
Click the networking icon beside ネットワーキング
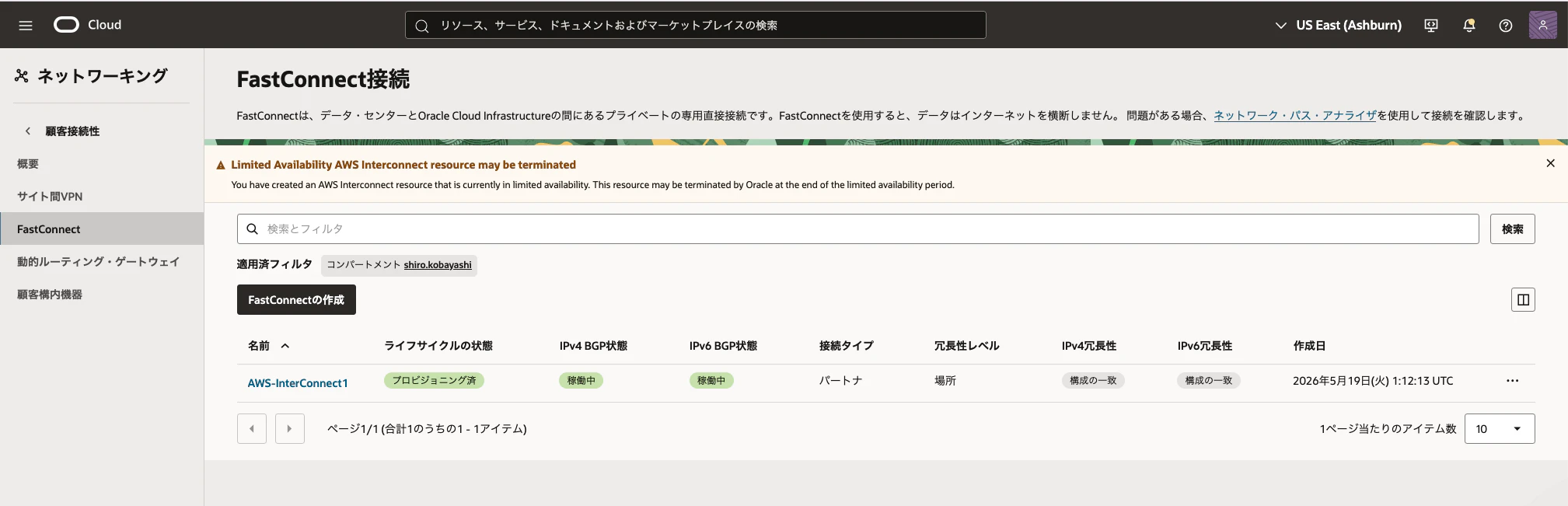[22, 75]
